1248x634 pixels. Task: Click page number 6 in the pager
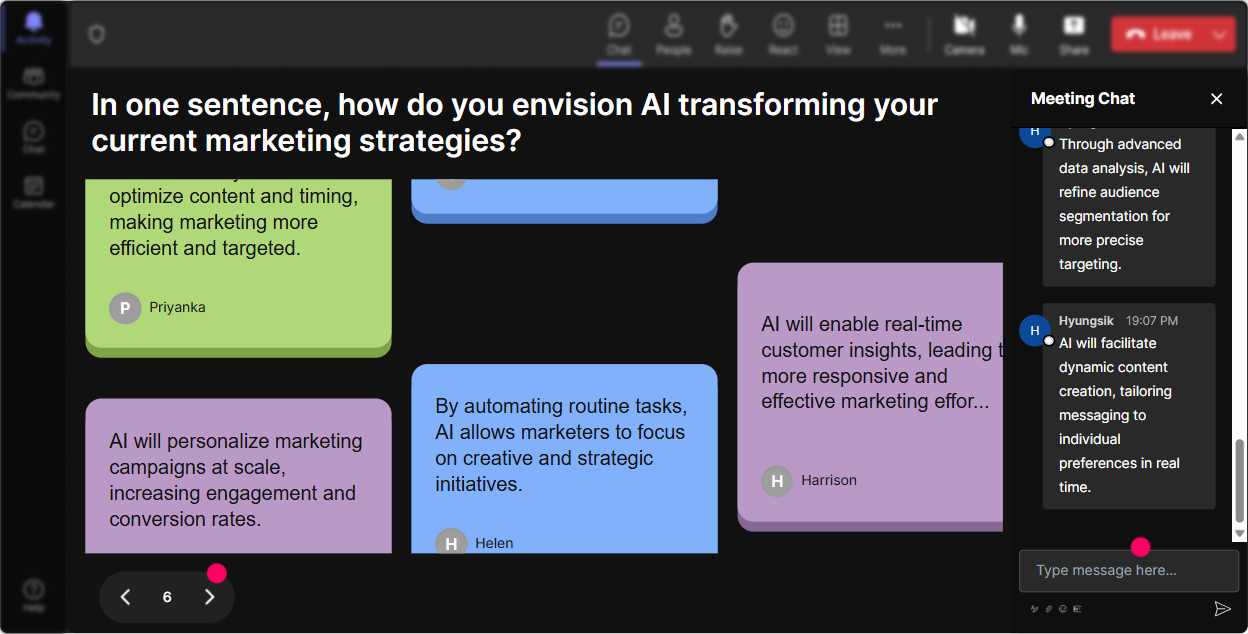(167, 597)
